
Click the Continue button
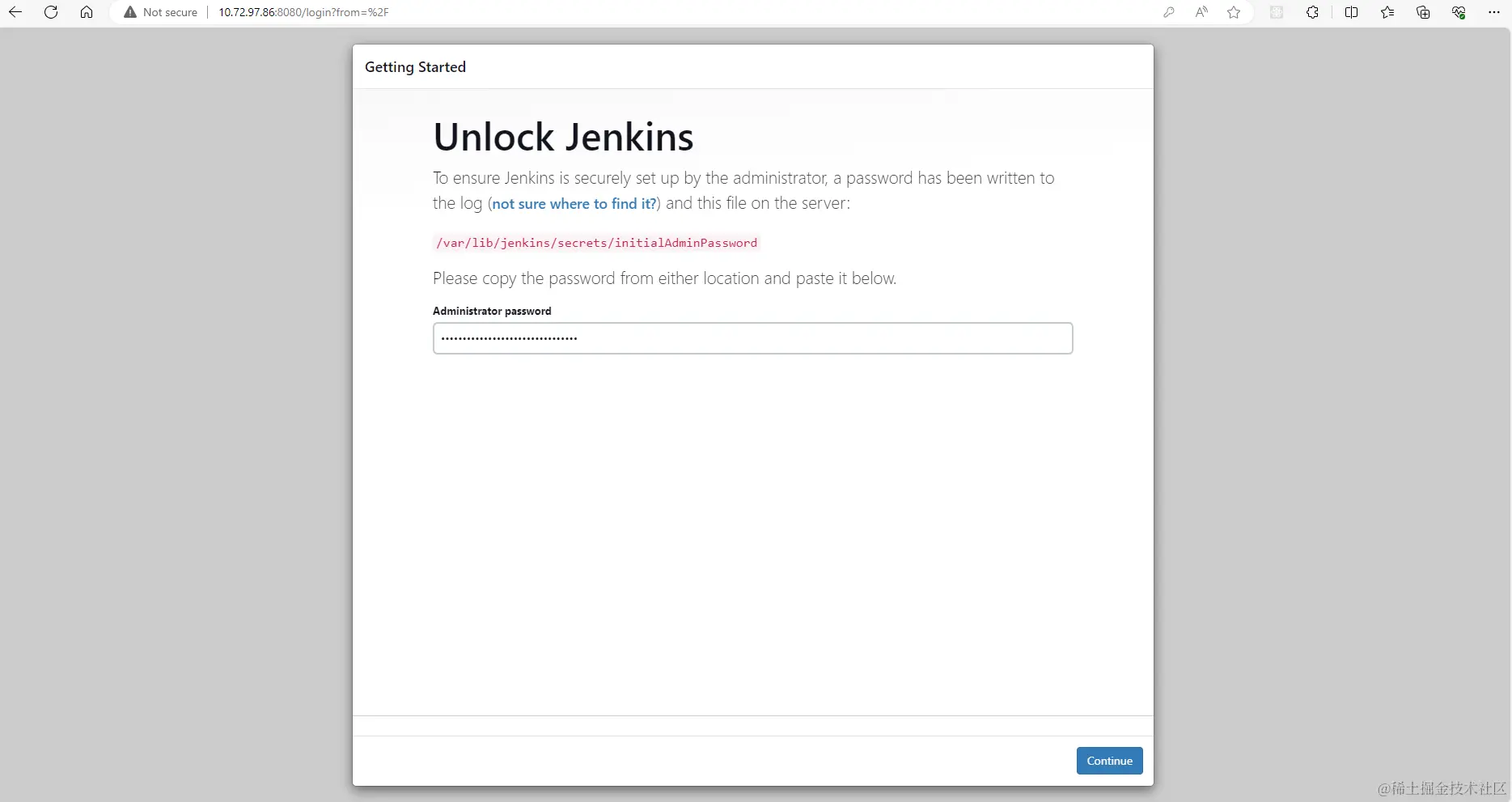(1109, 761)
